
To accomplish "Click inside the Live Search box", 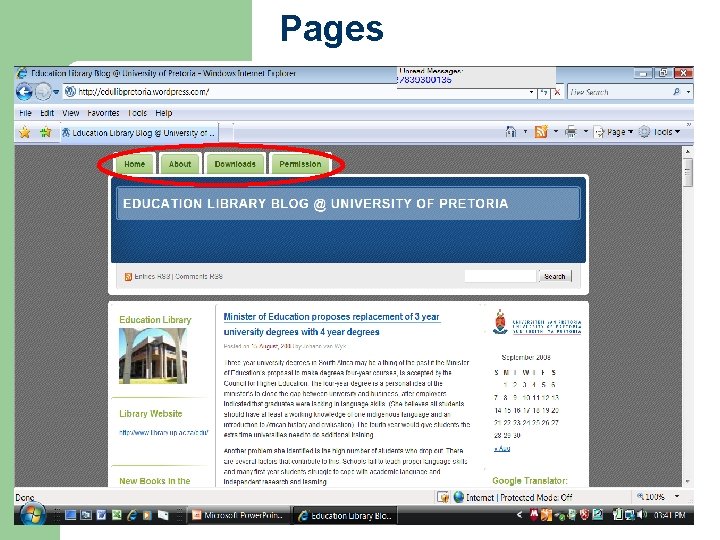I will point(620,92).
